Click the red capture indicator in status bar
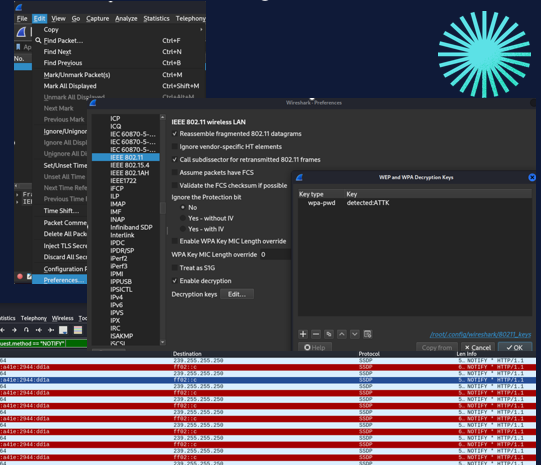541x465 pixels. (x=20, y=276)
